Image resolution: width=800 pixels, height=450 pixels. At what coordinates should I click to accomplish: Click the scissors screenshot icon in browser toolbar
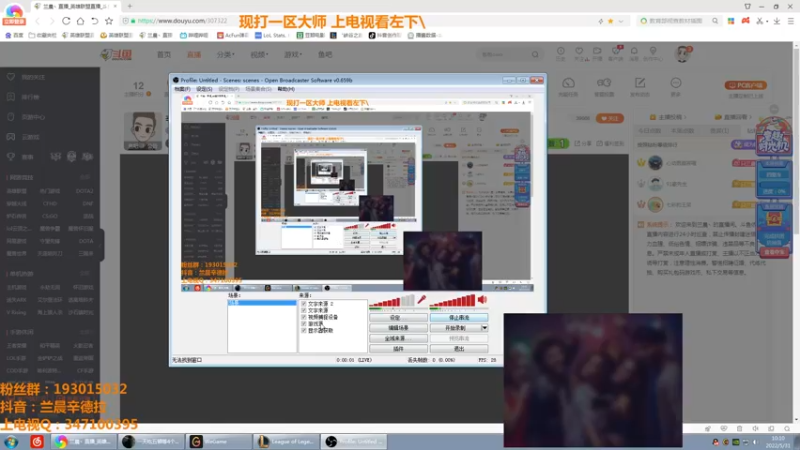tap(759, 21)
